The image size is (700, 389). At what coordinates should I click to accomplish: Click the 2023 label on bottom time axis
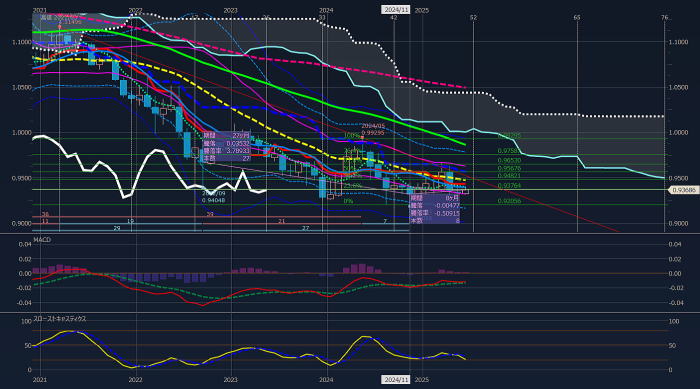click(x=230, y=380)
